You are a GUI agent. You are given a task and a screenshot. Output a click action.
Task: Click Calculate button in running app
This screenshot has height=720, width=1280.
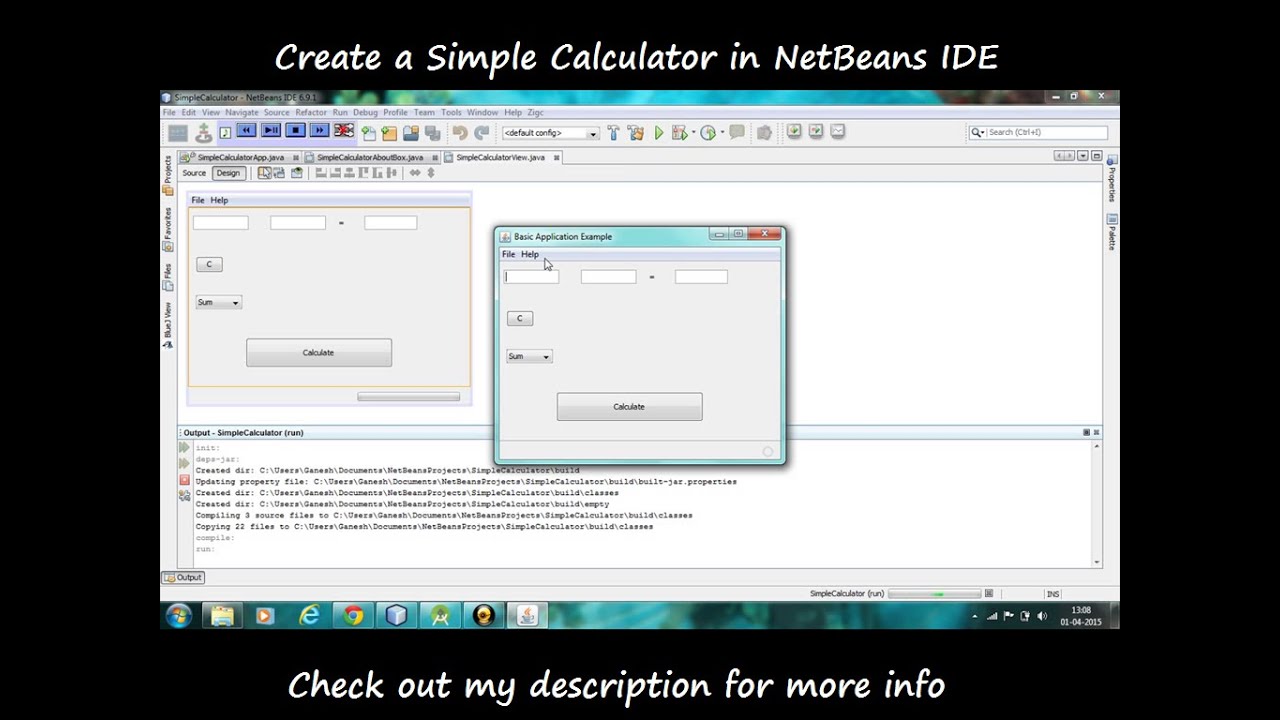point(629,407)
